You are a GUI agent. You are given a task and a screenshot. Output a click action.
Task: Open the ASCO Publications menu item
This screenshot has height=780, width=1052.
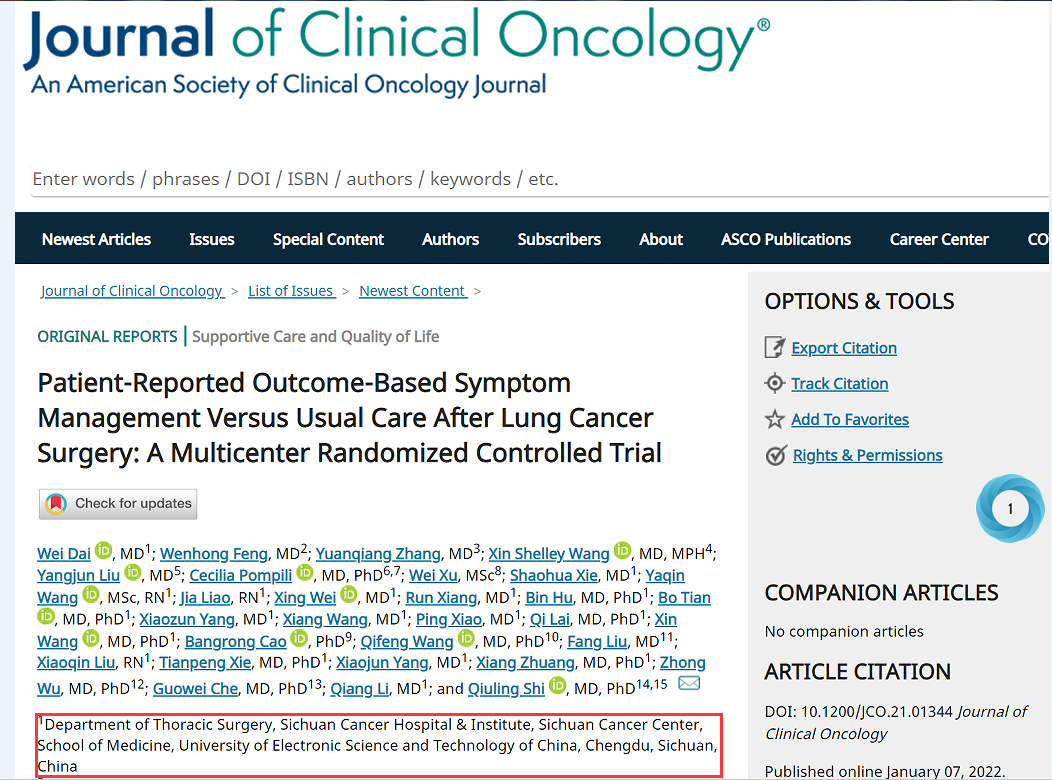tap(786, 239)
